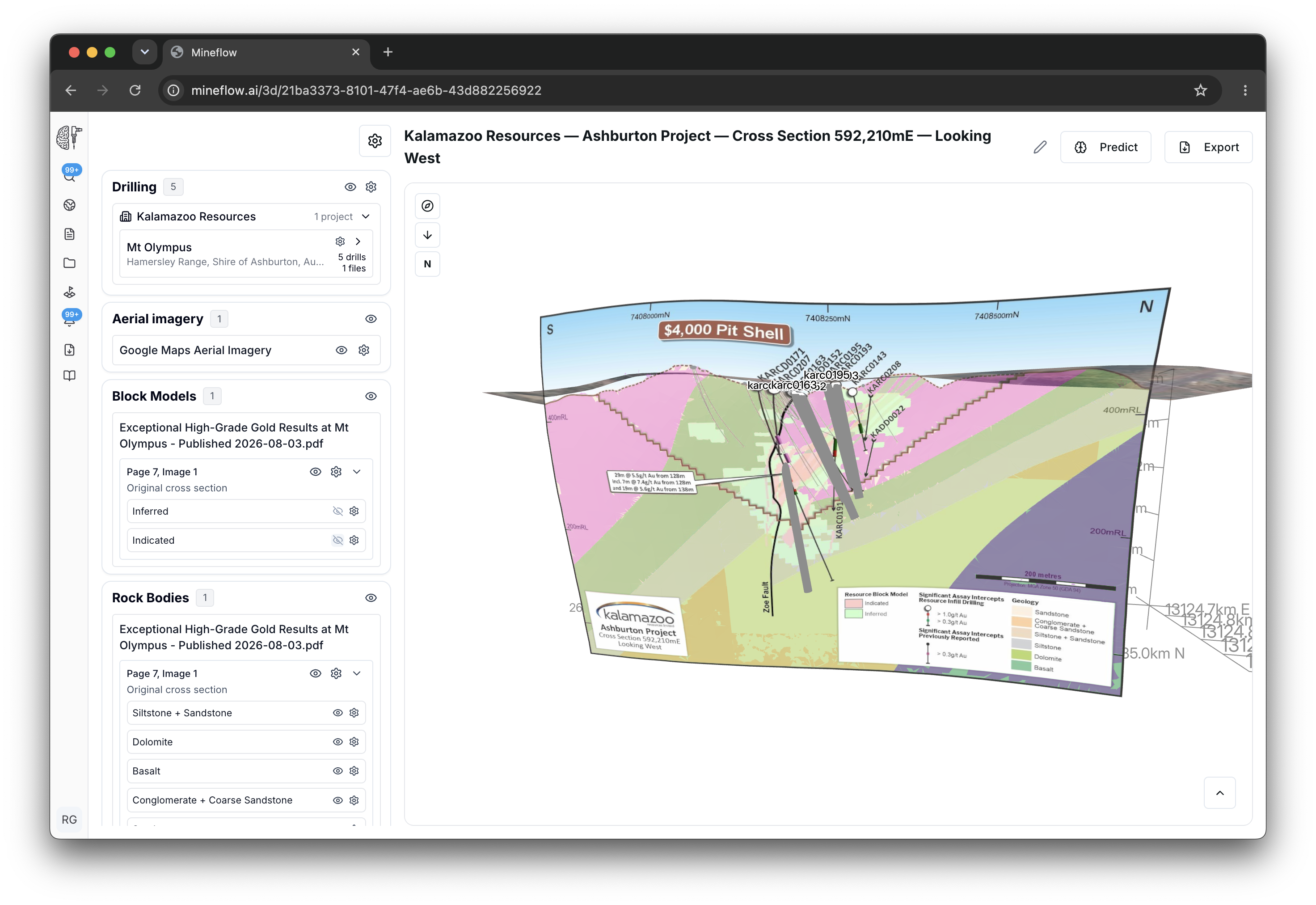The image size is (1316, 905).
Task: Click the Predict button
Action: pos(1106,148)
